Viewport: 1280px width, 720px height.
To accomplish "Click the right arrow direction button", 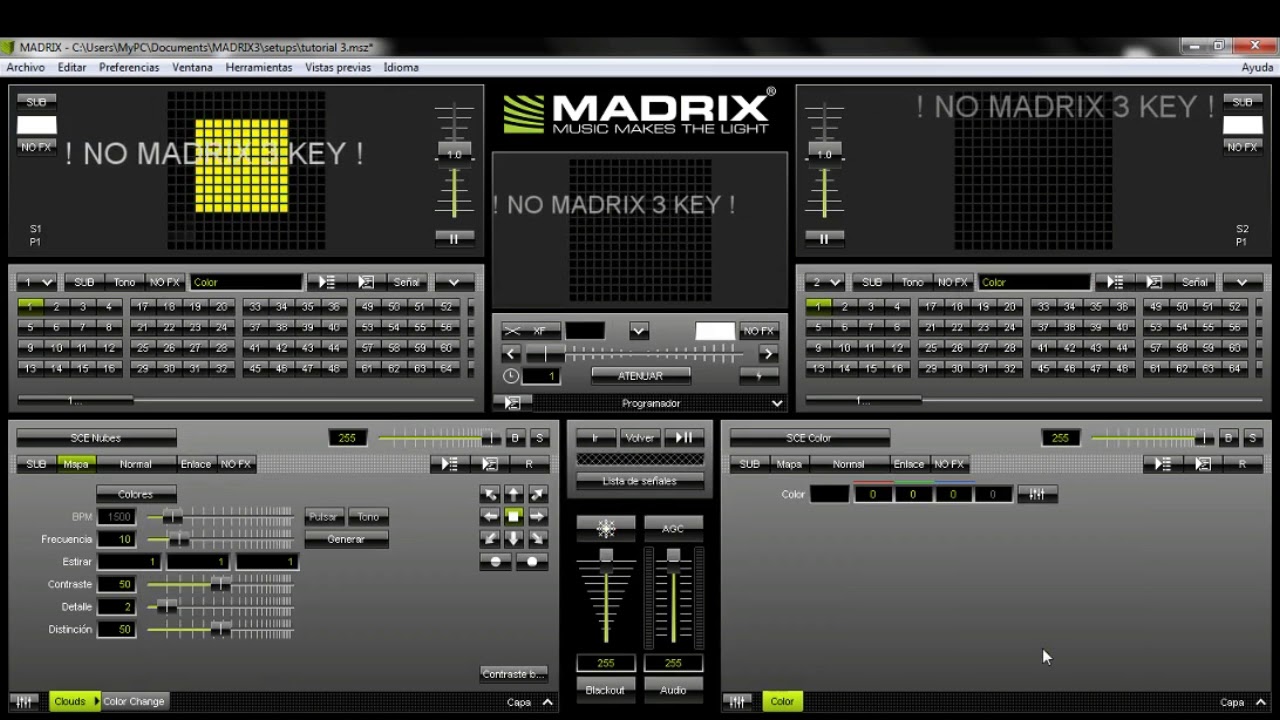I will (x=537, y=517).
